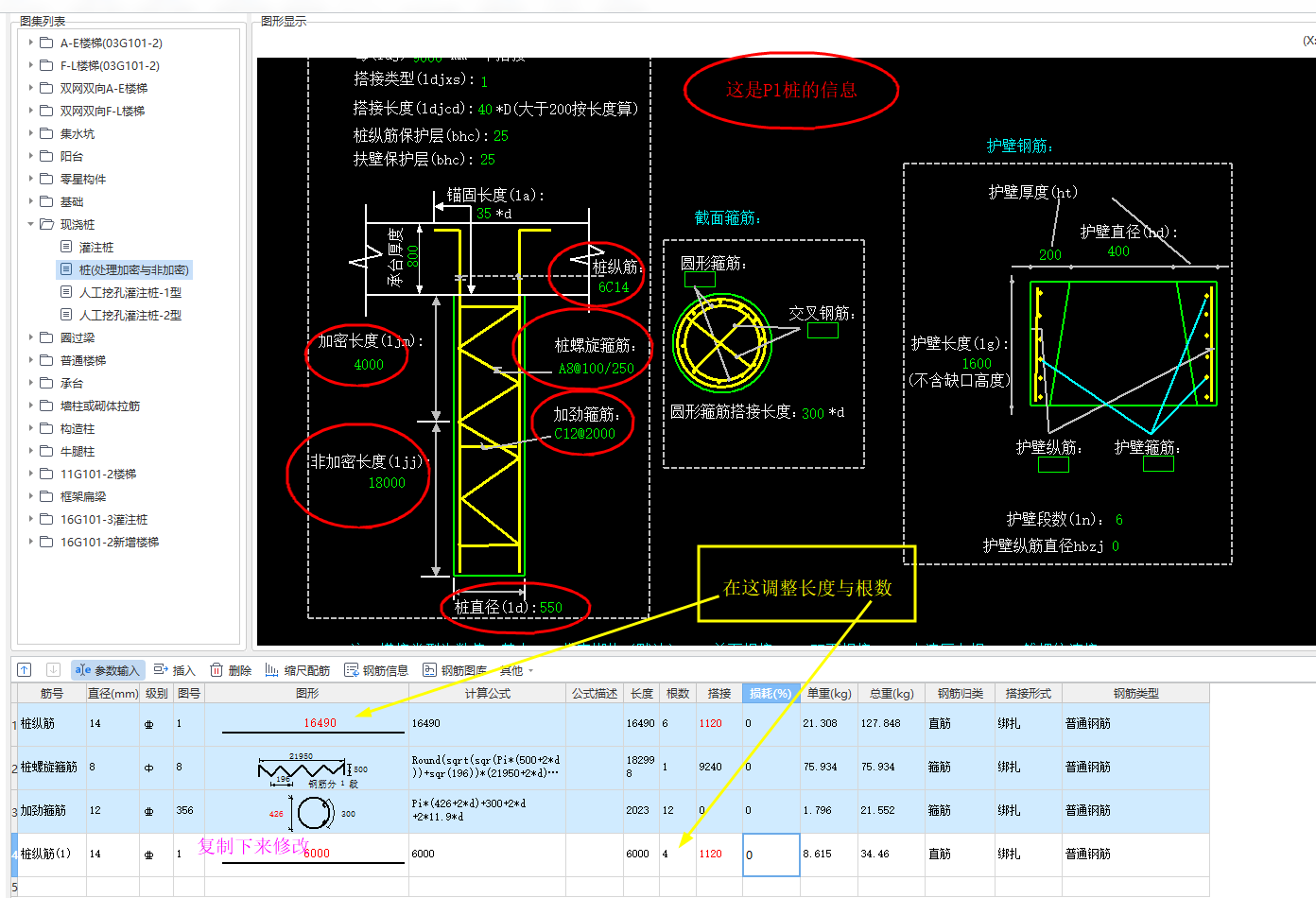Click the 加劲箍筋 value C12@2000

584,434
